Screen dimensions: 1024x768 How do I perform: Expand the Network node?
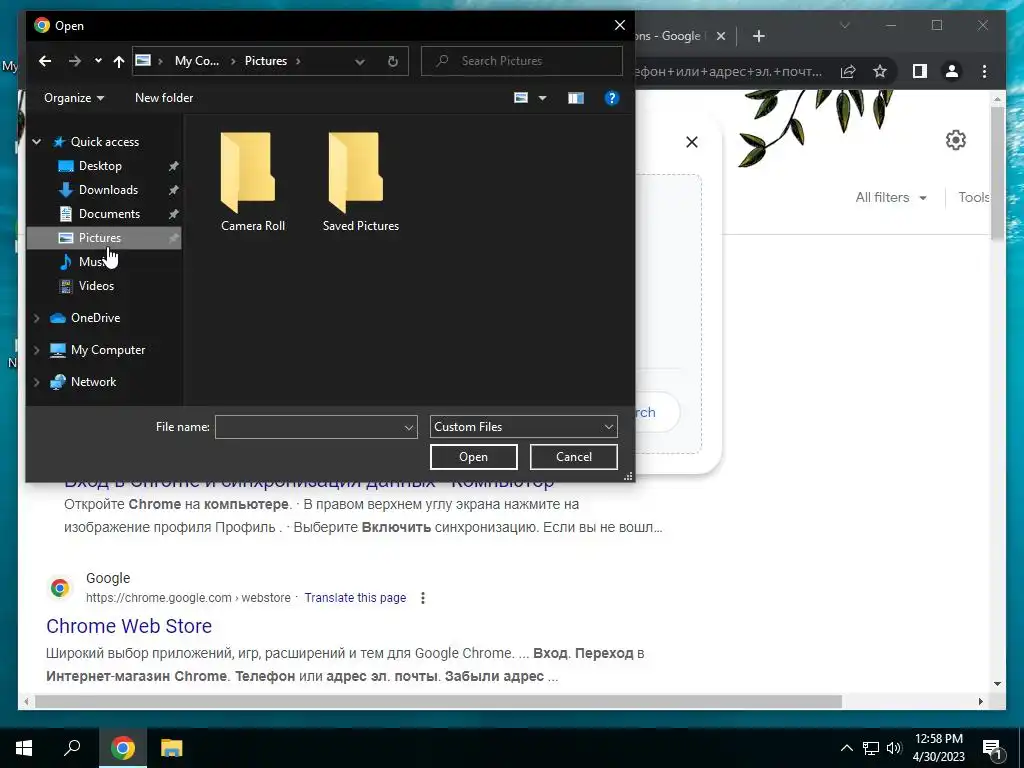tap(37, 382)
